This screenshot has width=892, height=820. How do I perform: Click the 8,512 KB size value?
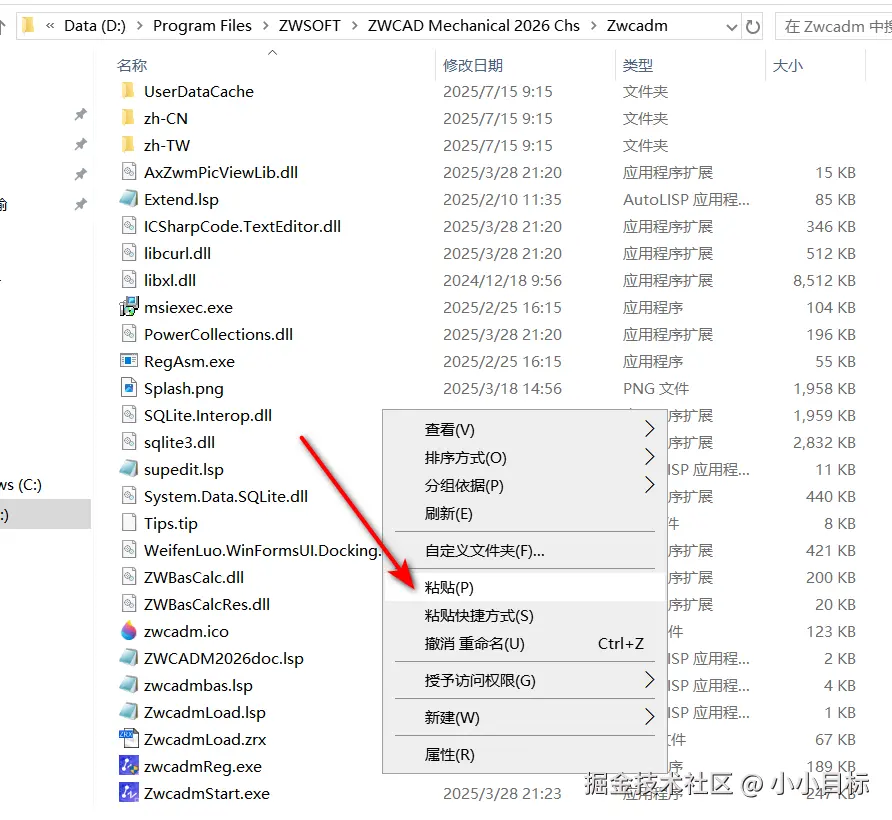pyautogui.click(x=824, y=281)
